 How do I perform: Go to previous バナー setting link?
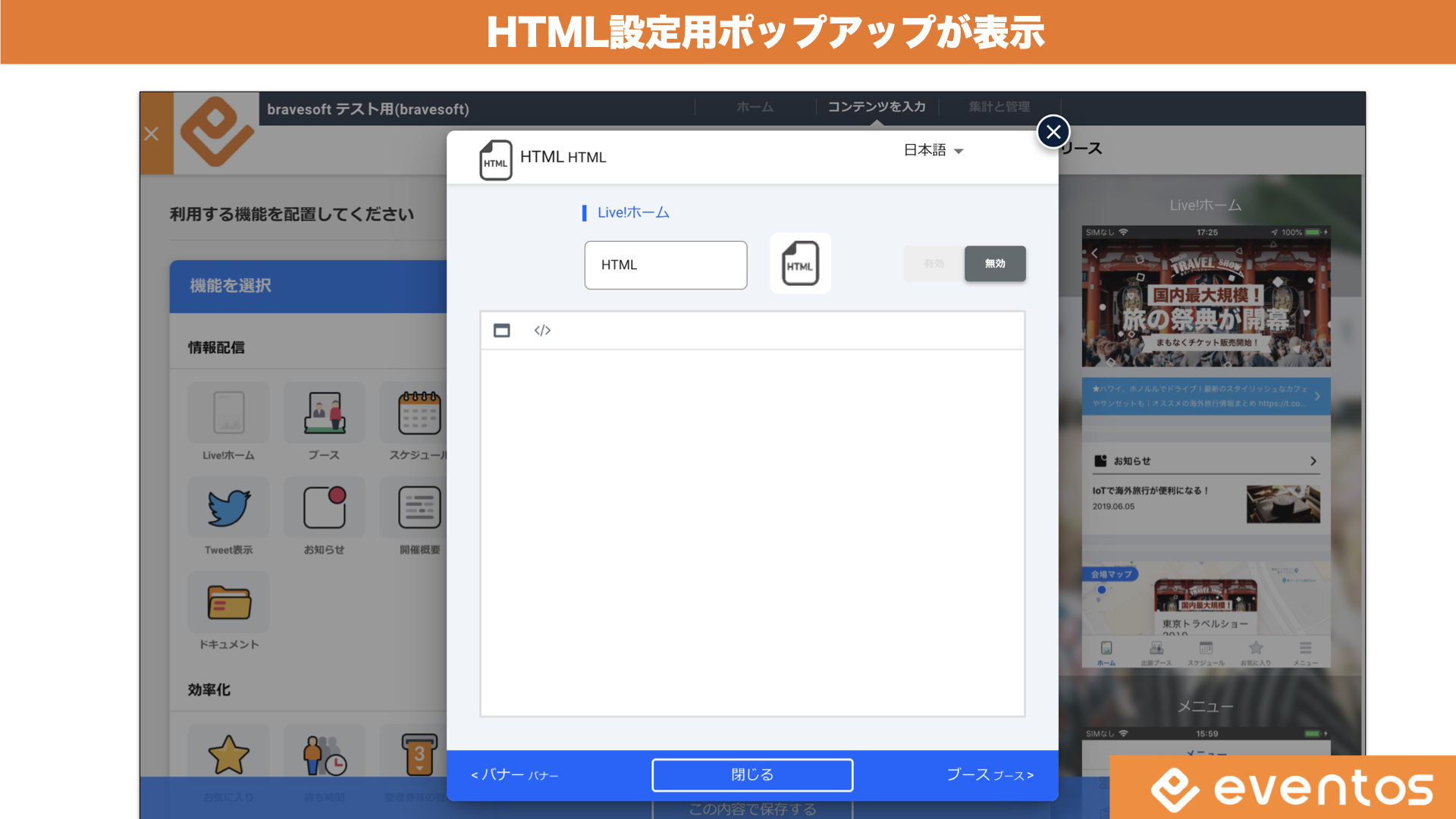pos(514,775)
